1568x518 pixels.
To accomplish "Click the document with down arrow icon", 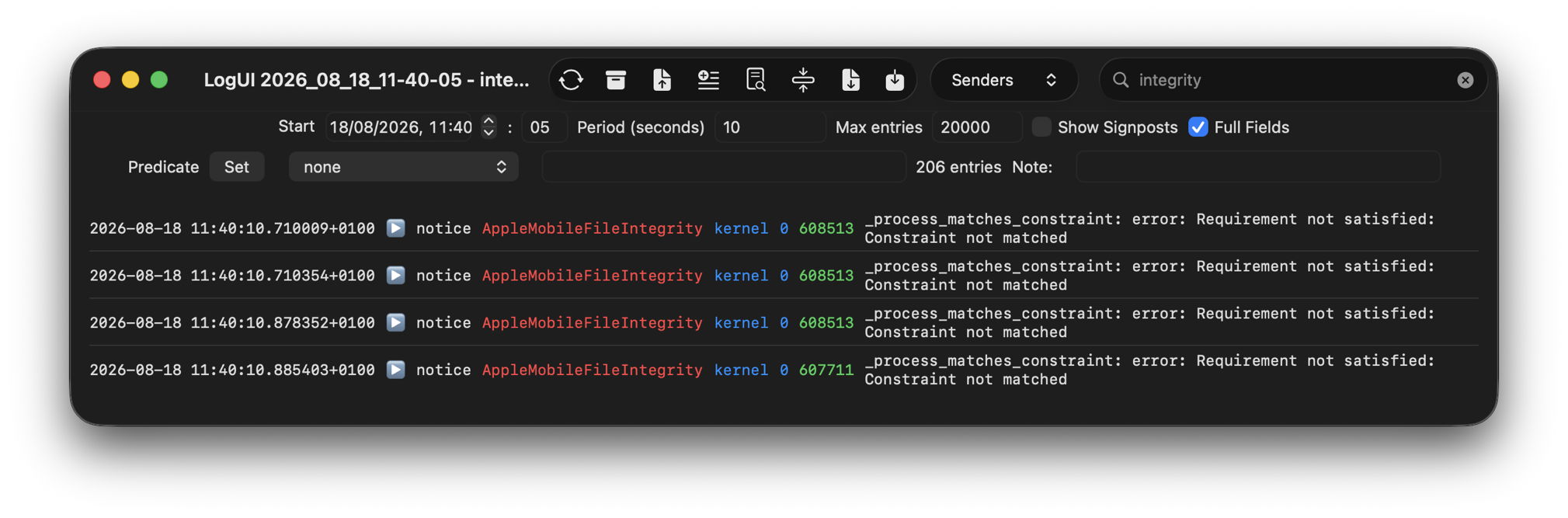I will pos(850,80).
